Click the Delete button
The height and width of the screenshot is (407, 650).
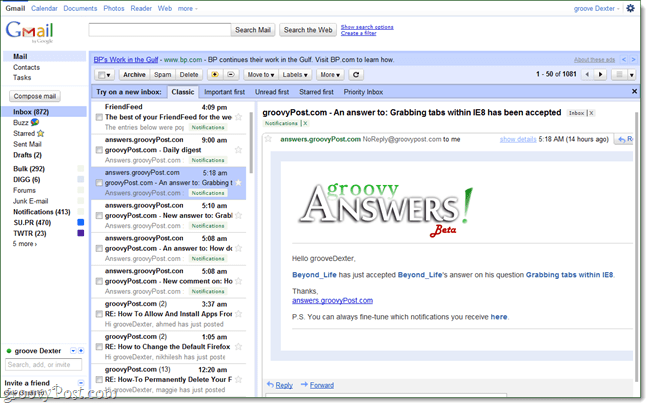coord(189,75)
